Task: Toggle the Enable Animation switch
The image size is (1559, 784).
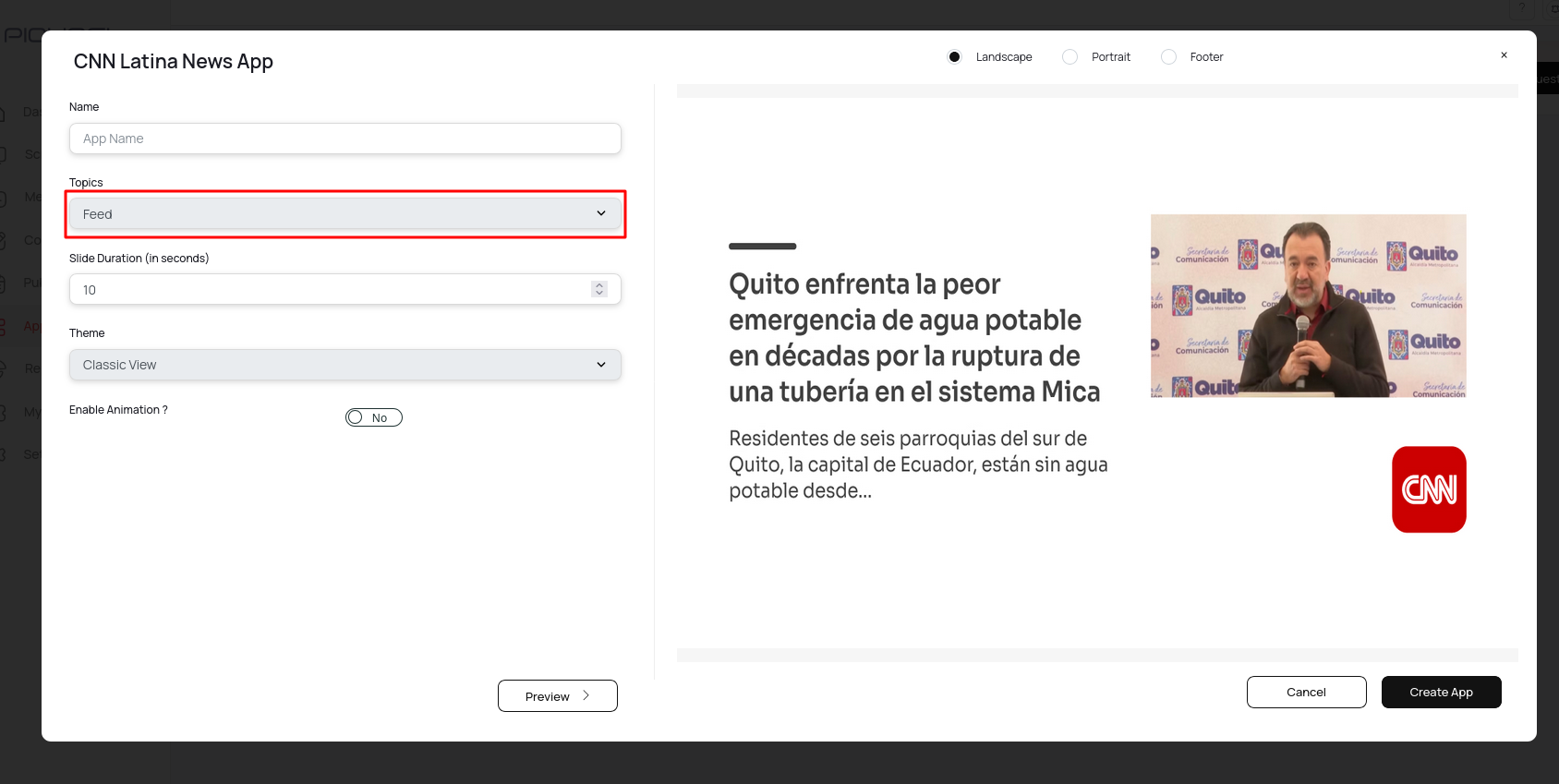Action: pyautogui.click(x=373, y=417)
